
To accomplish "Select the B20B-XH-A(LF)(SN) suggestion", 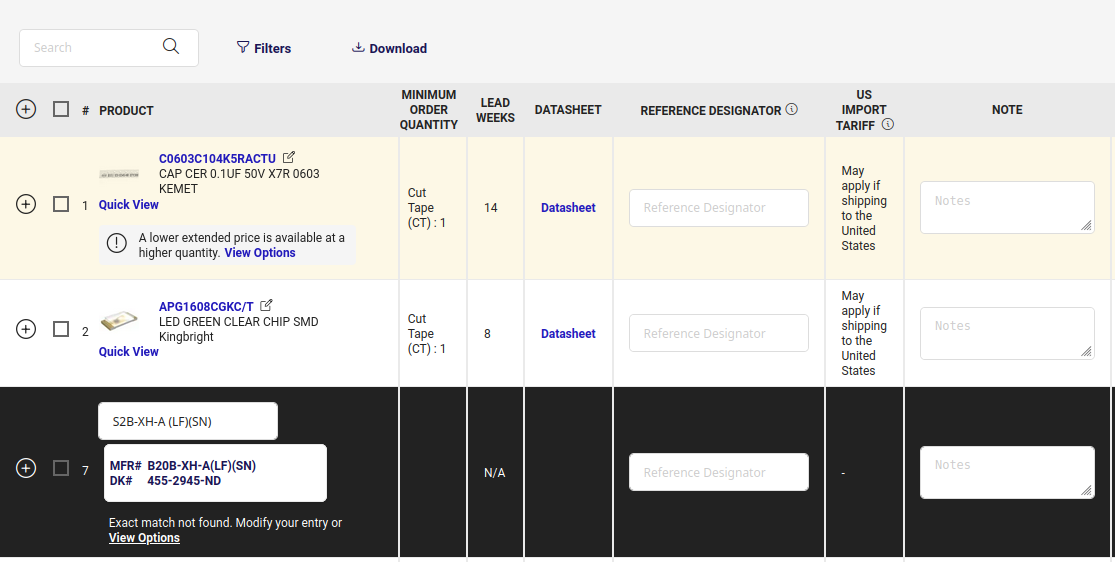I will pyautogui.click(x=215, y=473).
